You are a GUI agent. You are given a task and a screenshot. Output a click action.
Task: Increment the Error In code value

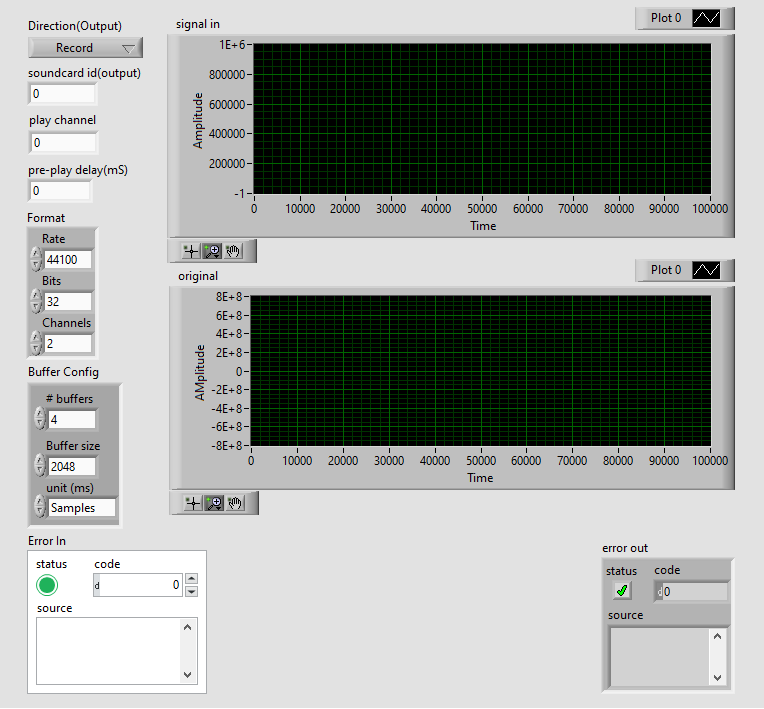(x=192, y=579)
